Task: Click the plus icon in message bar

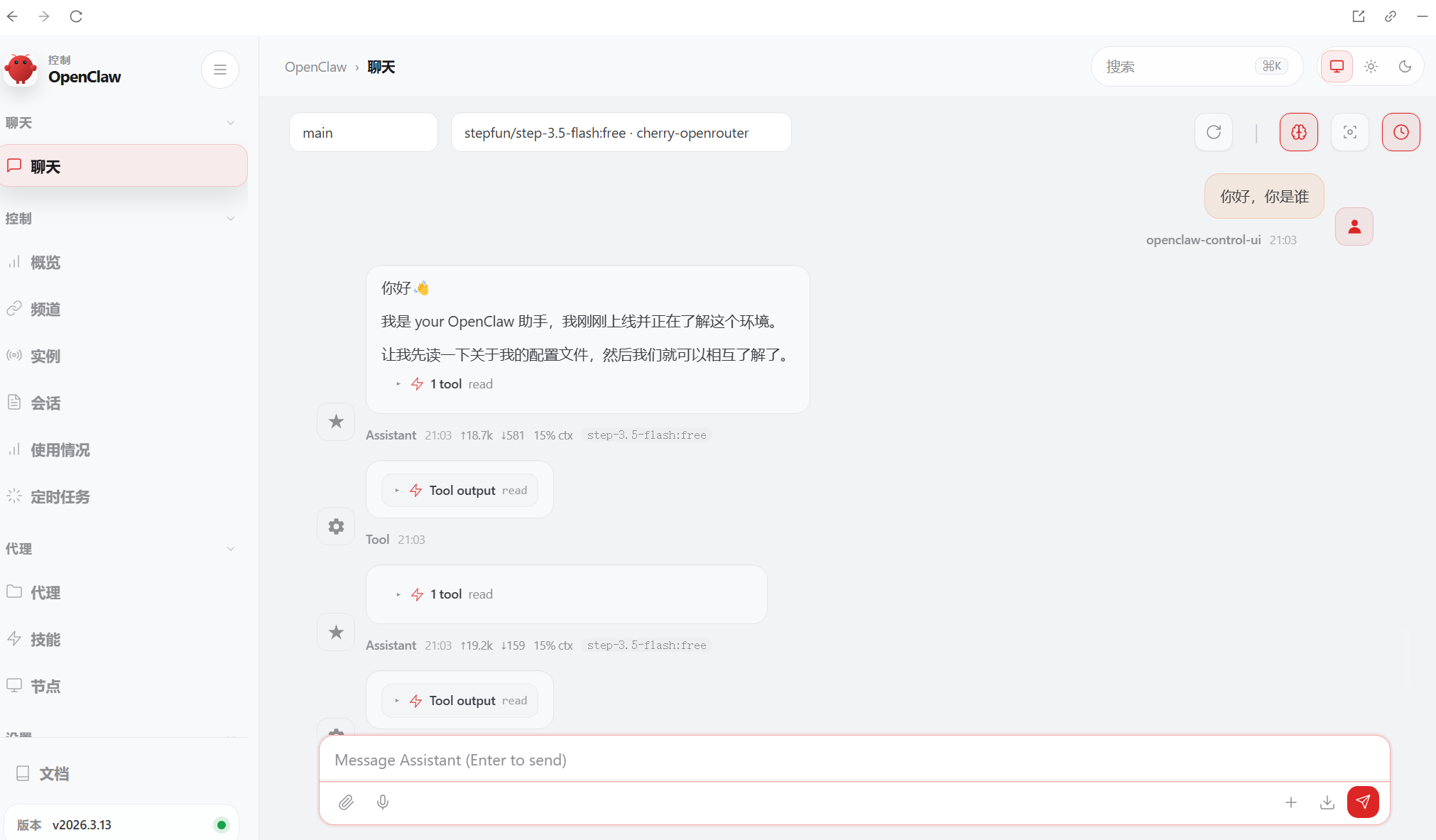Action: point(1290,802)
